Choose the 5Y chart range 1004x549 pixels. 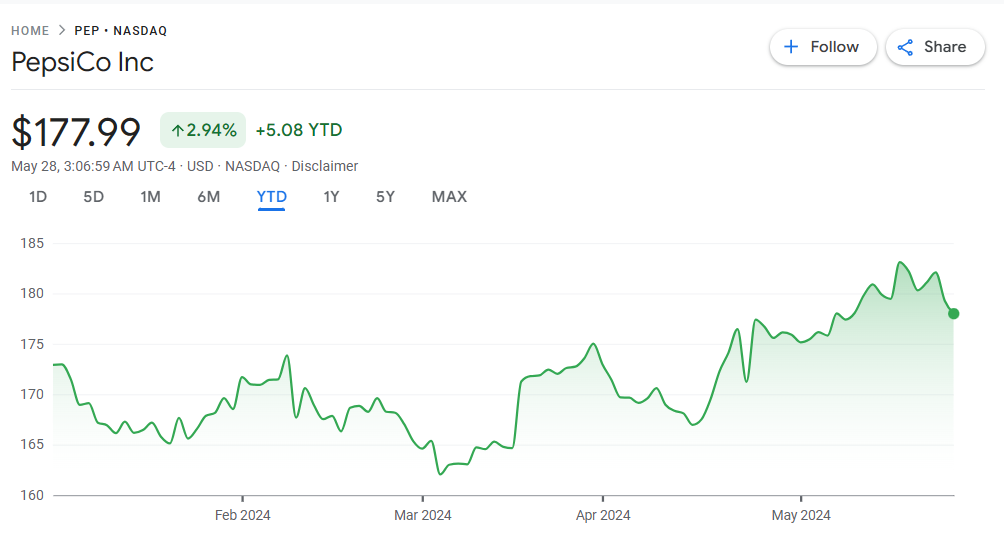385,197
